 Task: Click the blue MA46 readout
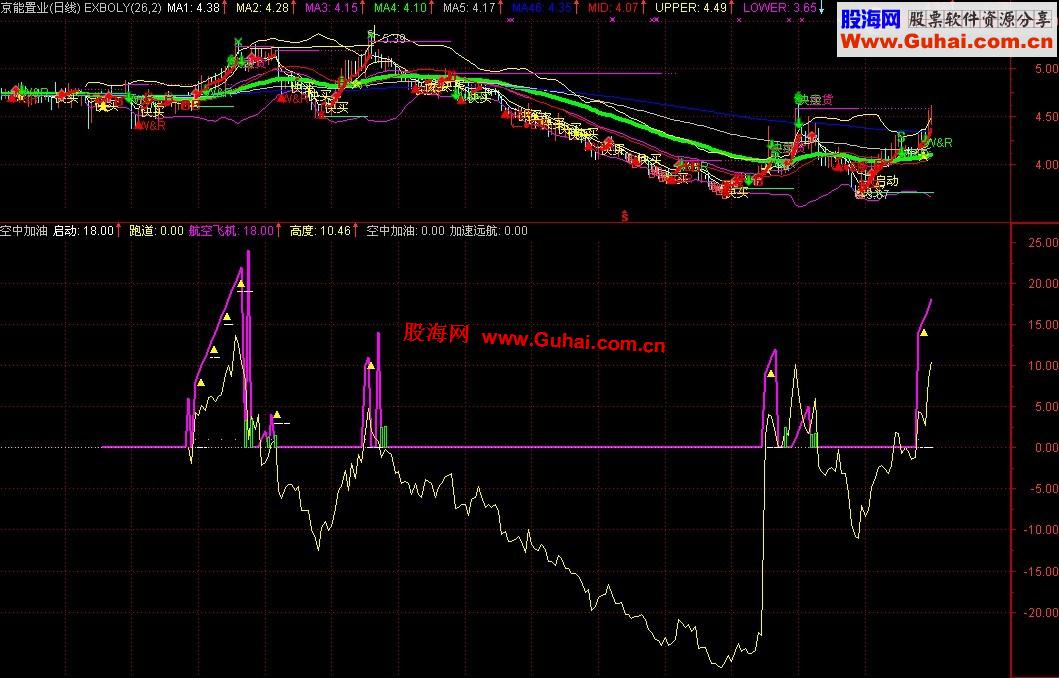point(542,8)
